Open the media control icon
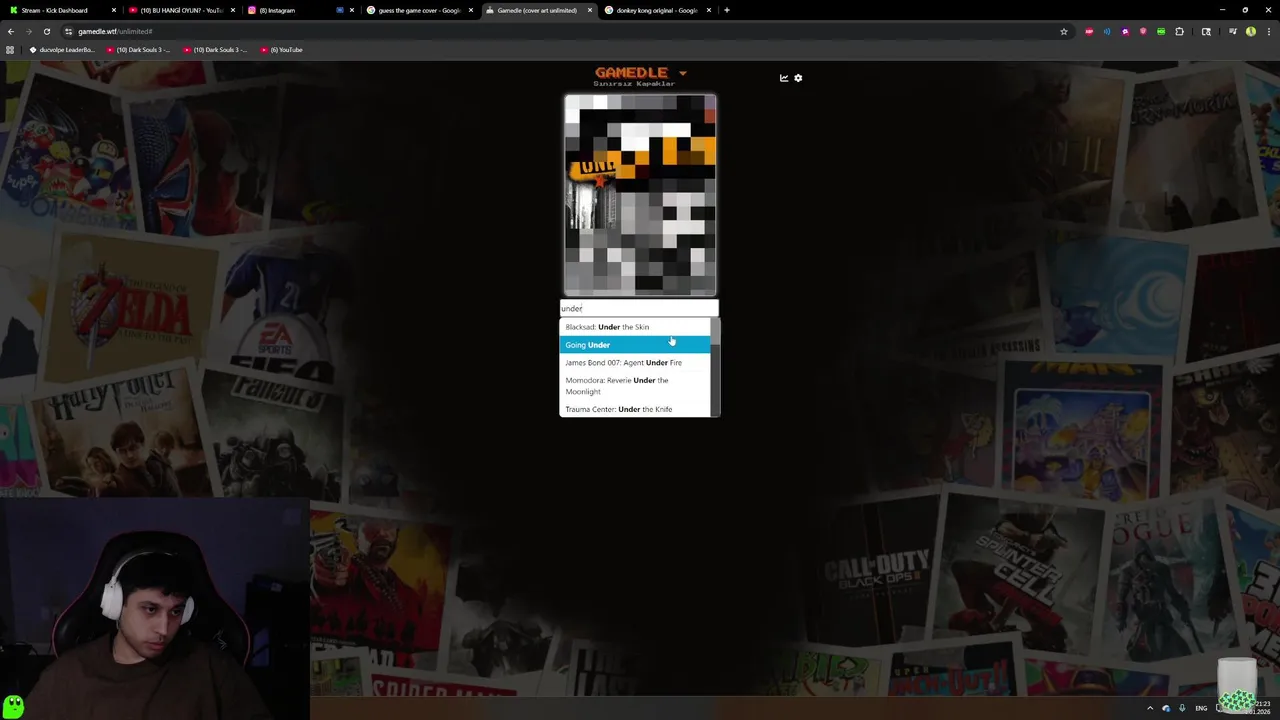This screenshot has width=1280, height=720. 1233,31
